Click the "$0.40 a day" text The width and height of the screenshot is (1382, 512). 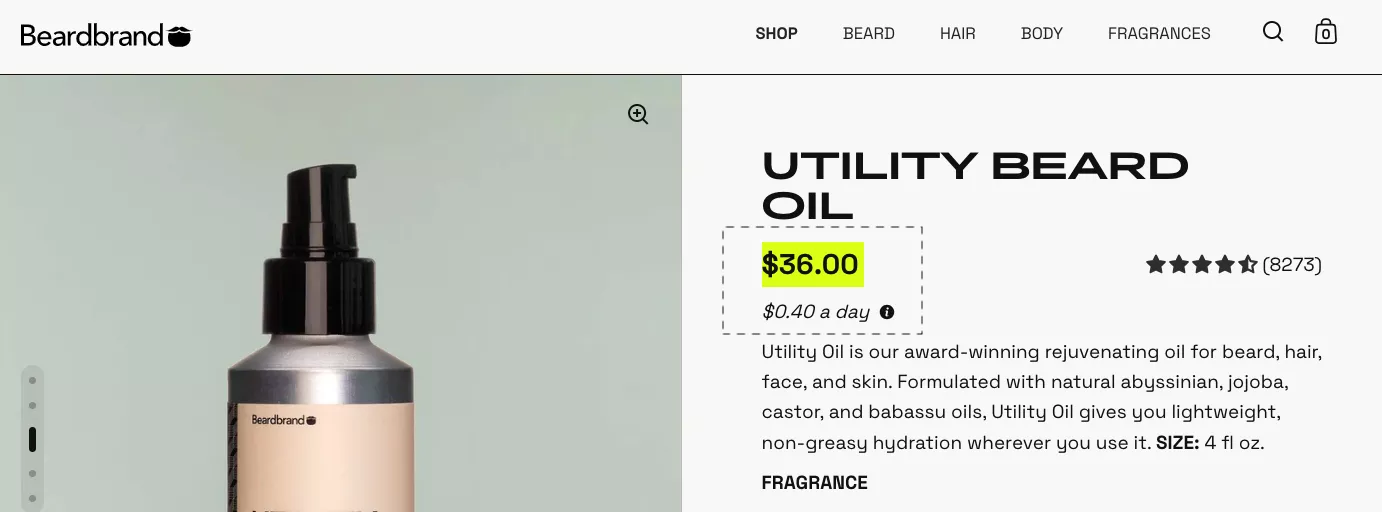point(816,312)
